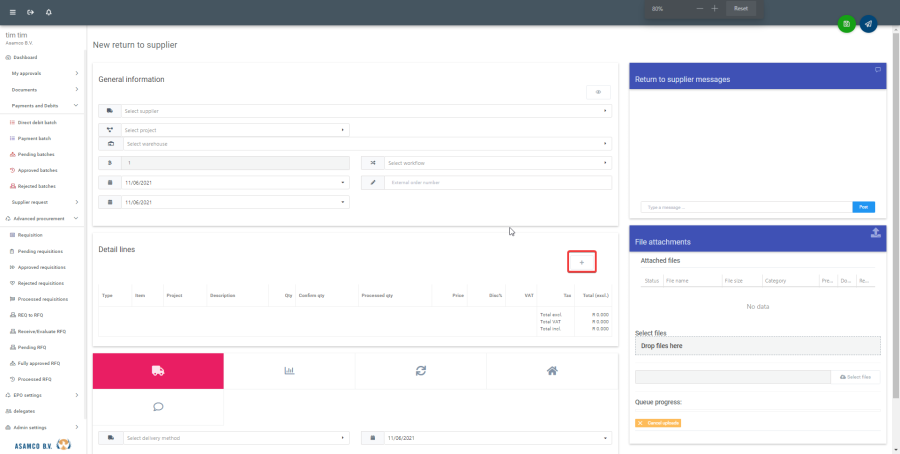Image resolution: width=900 pixels, height=454 pixels.
Task: Click the Select files button
Action: click(856, 376)
